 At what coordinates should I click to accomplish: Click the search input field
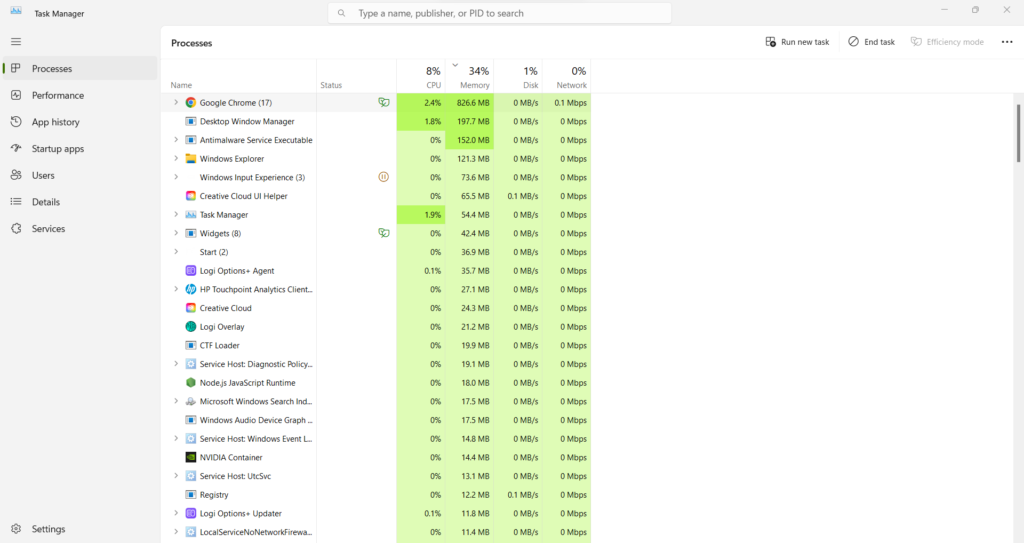[500, 13]
